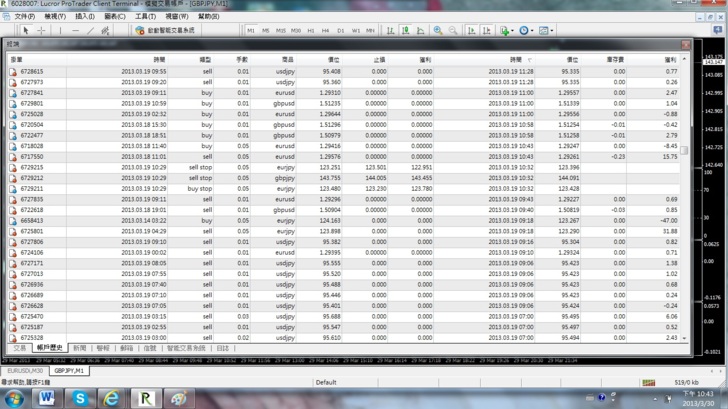Toggle the M1 timeframe button
The image size is (728, 409).
click(x=251, y=31)
